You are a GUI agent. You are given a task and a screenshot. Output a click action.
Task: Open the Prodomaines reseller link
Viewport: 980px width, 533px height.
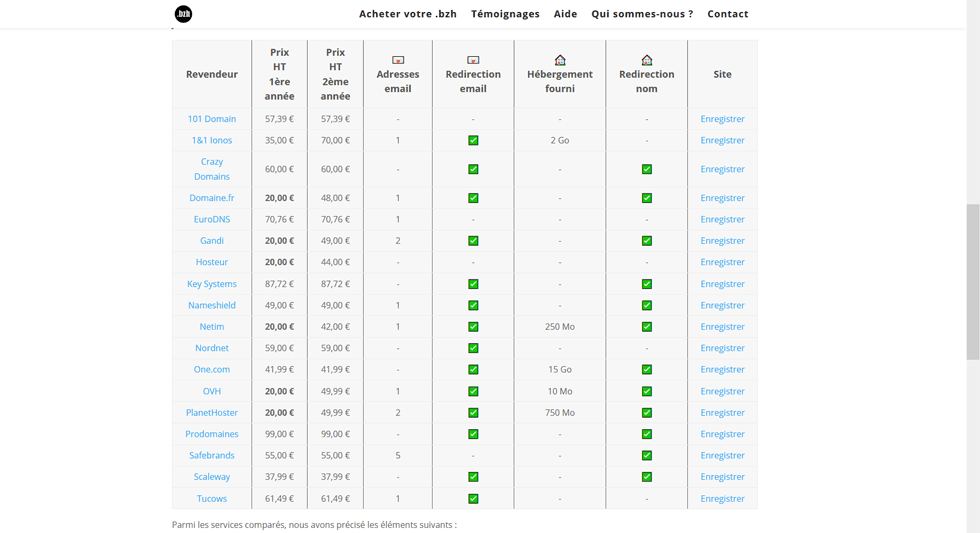click(x=212, y=434)
